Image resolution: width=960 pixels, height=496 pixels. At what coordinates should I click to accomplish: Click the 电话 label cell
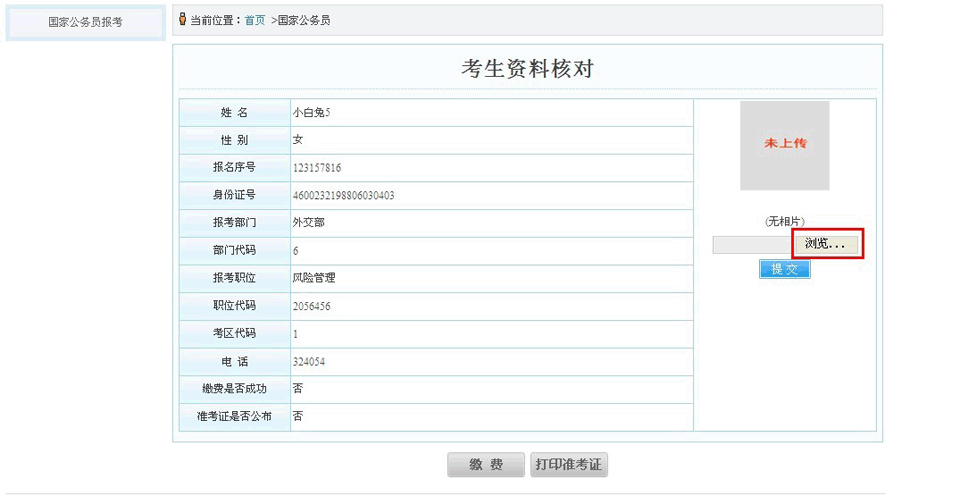(234, 361)
